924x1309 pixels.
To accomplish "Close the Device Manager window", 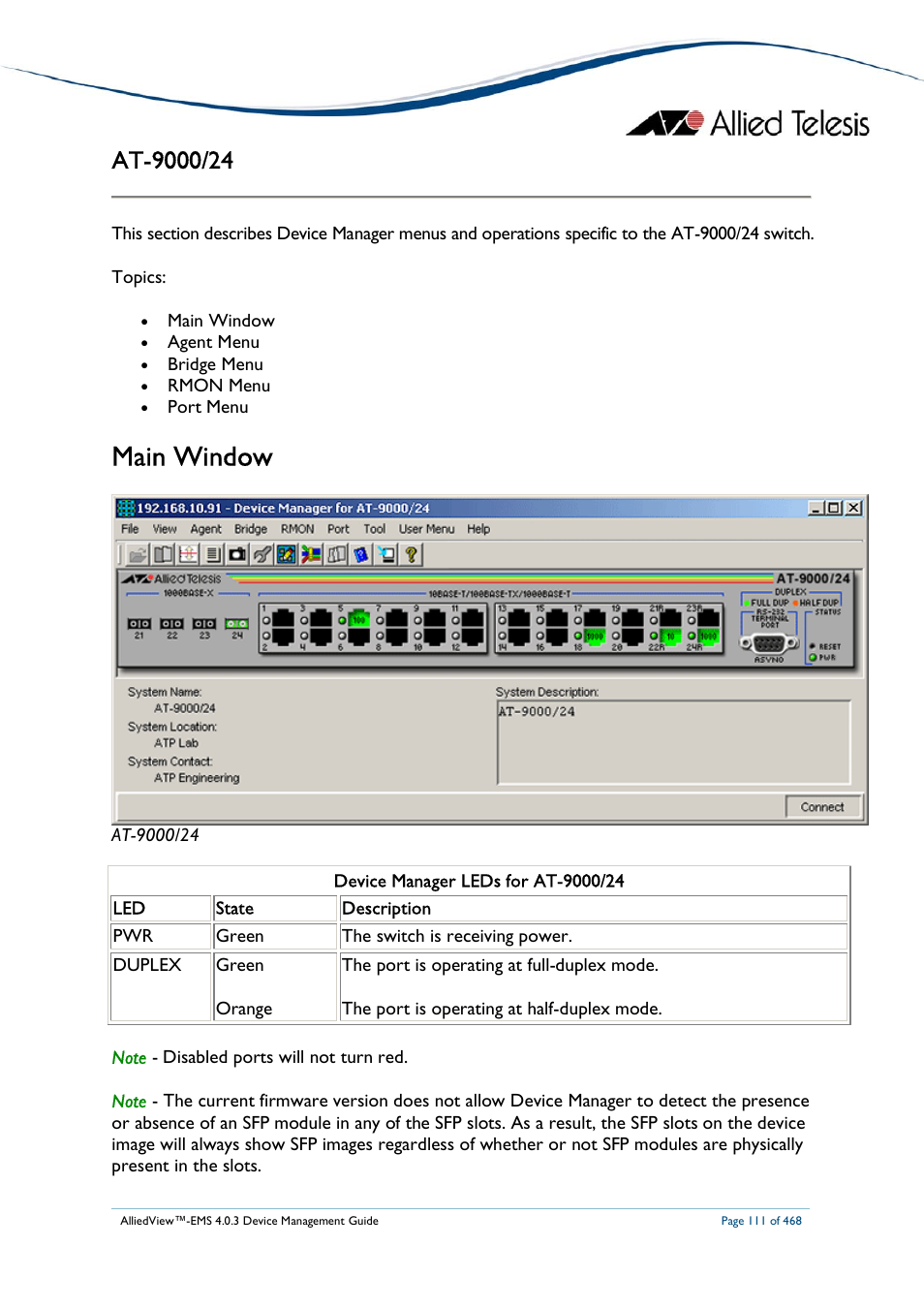I will pos(853,508).
